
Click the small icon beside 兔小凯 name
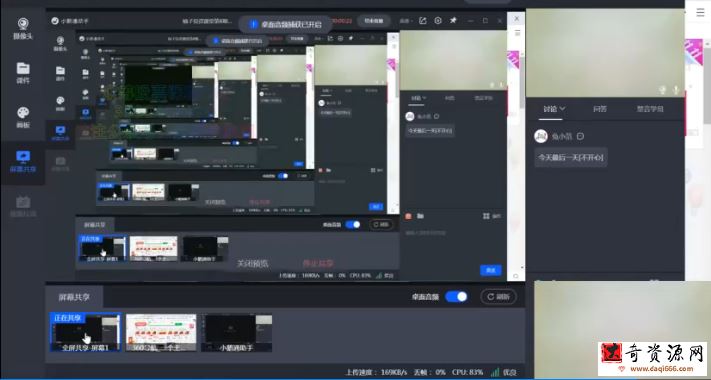580,136
